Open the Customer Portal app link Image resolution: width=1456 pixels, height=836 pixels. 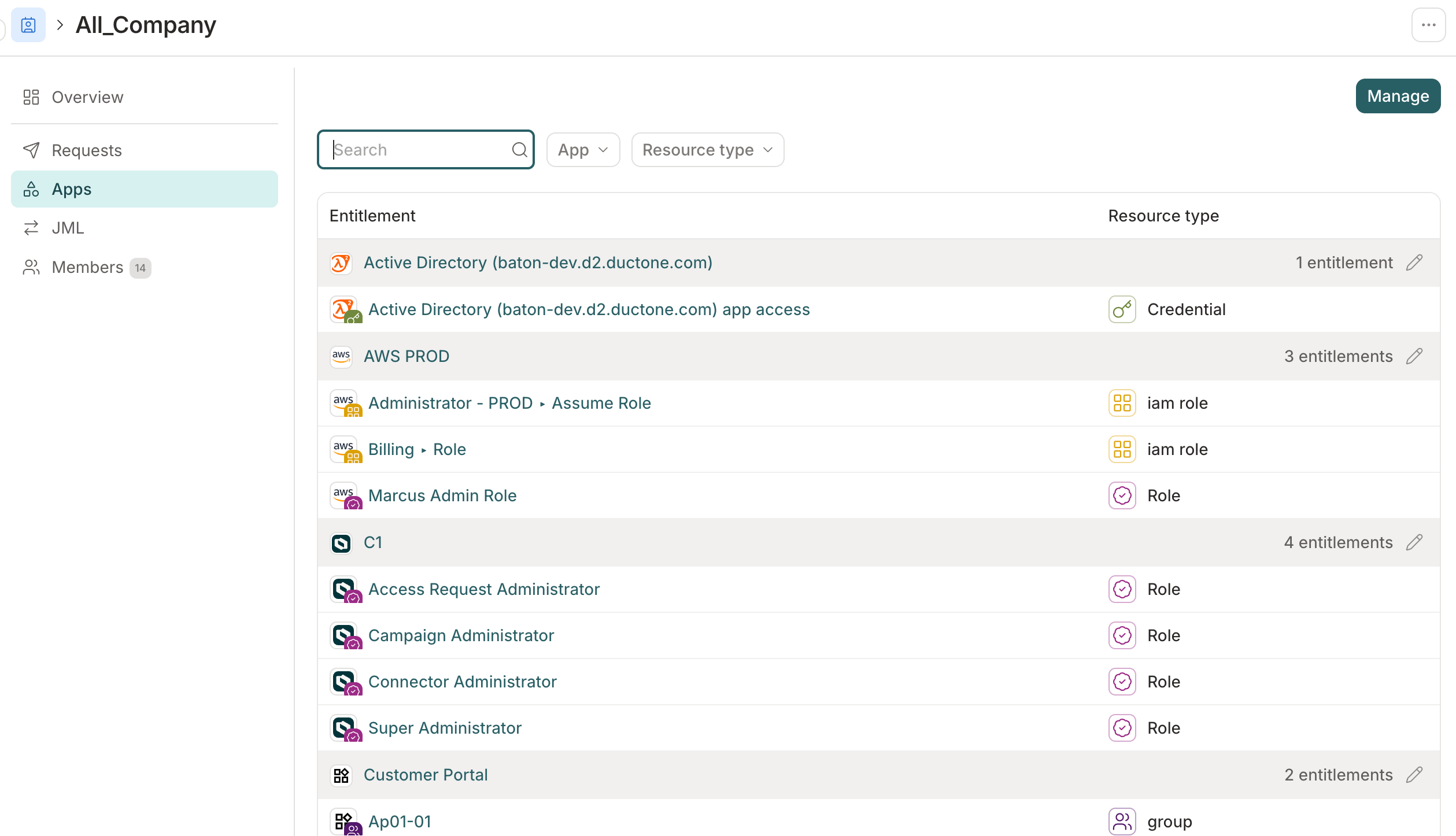coord(426,775)
